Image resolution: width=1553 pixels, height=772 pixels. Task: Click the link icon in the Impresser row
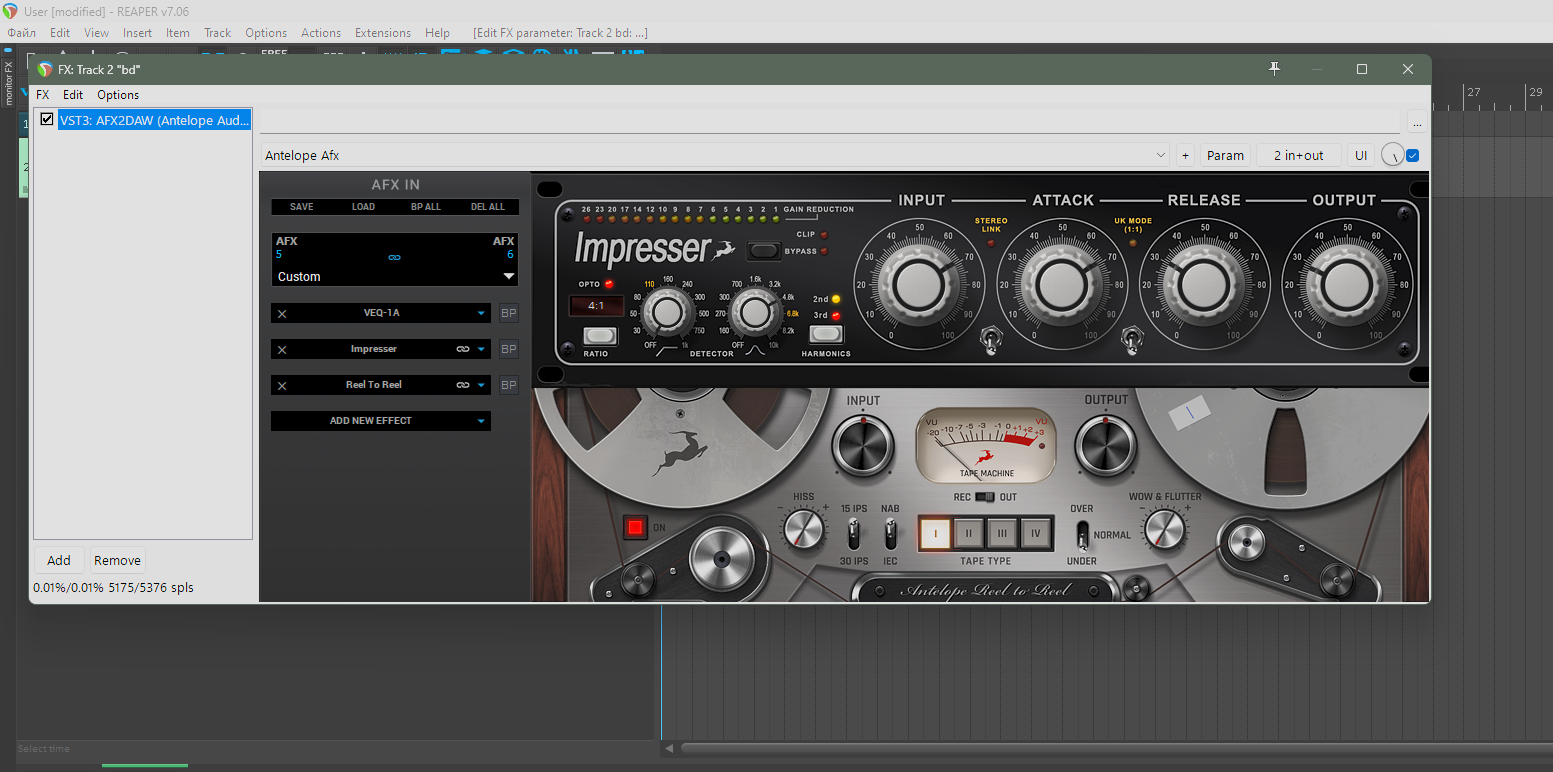coord(463,349)
